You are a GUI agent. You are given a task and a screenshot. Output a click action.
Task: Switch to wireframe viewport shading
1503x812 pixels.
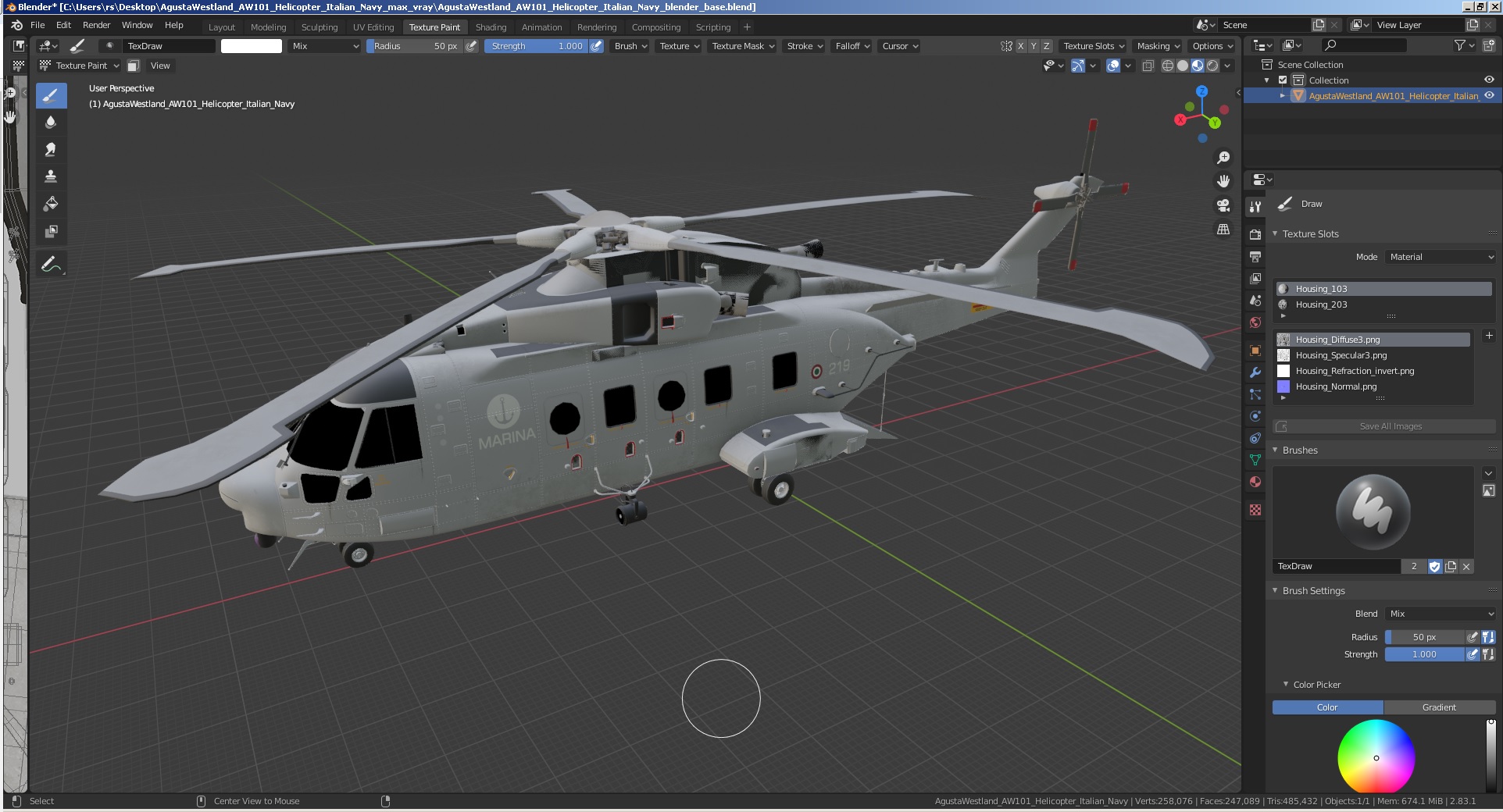click(1168, 66)
